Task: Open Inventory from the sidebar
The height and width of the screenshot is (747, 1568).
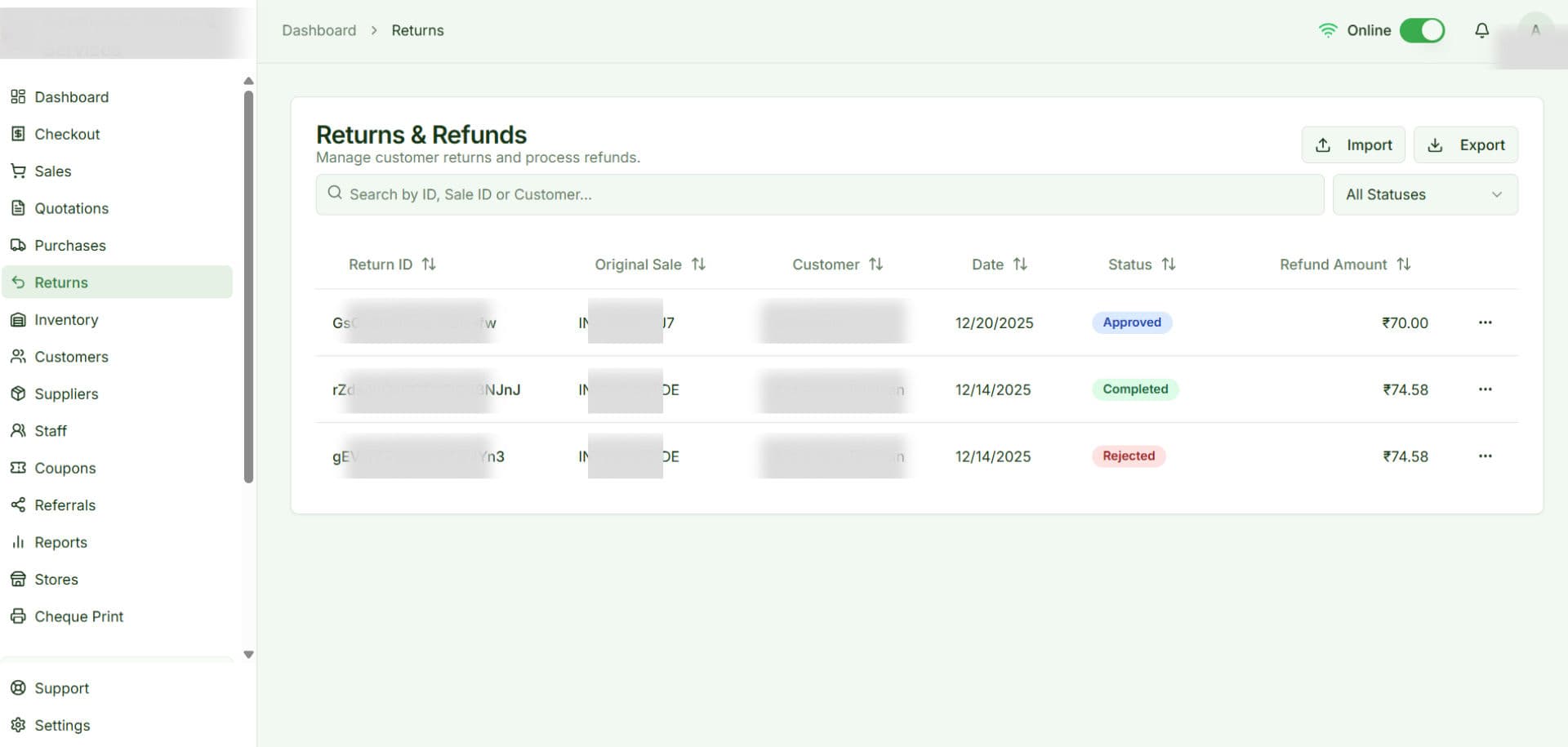Action: pyautogui.click(x=66, y=320)
